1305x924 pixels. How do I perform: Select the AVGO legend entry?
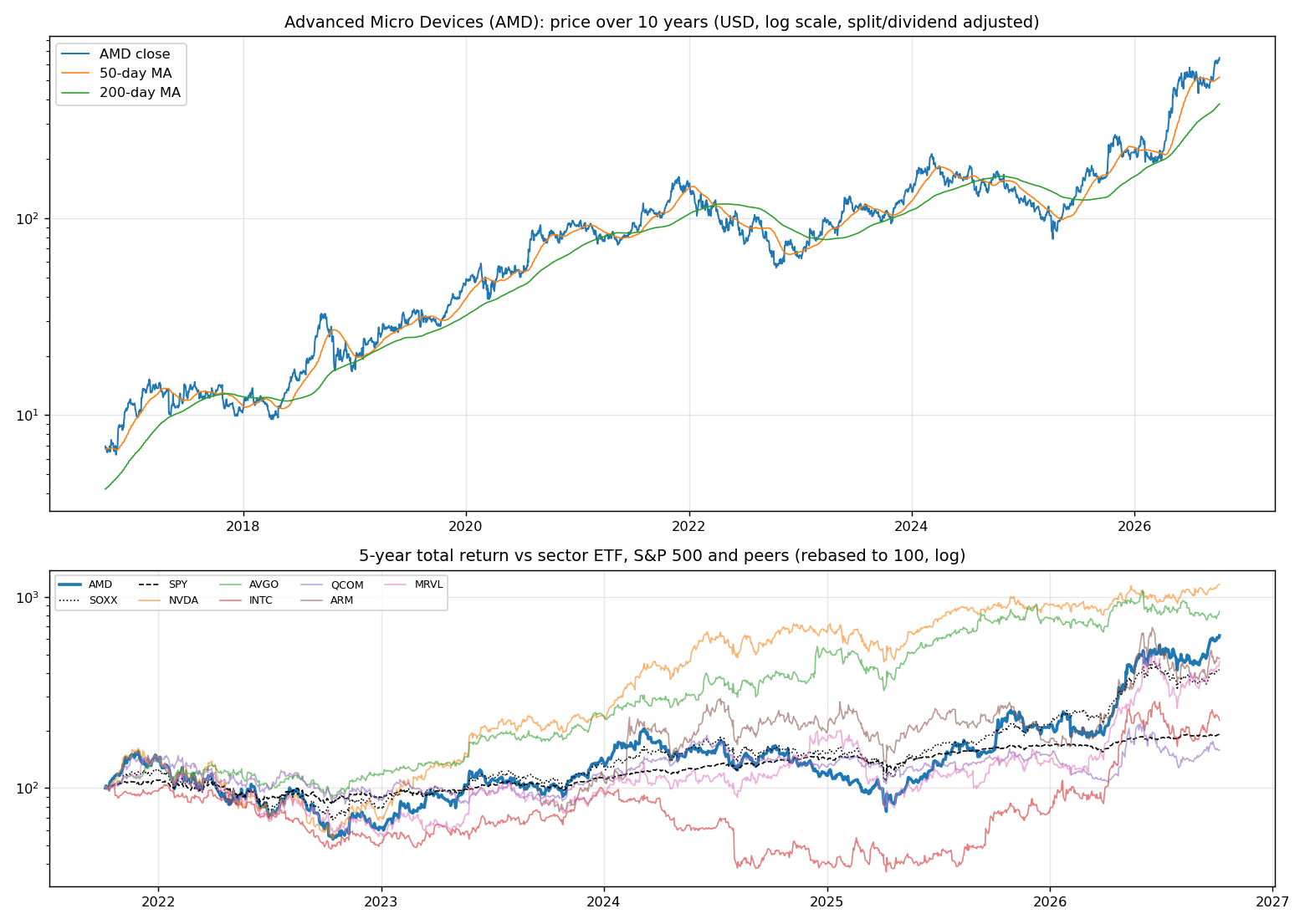pos(248,585)
